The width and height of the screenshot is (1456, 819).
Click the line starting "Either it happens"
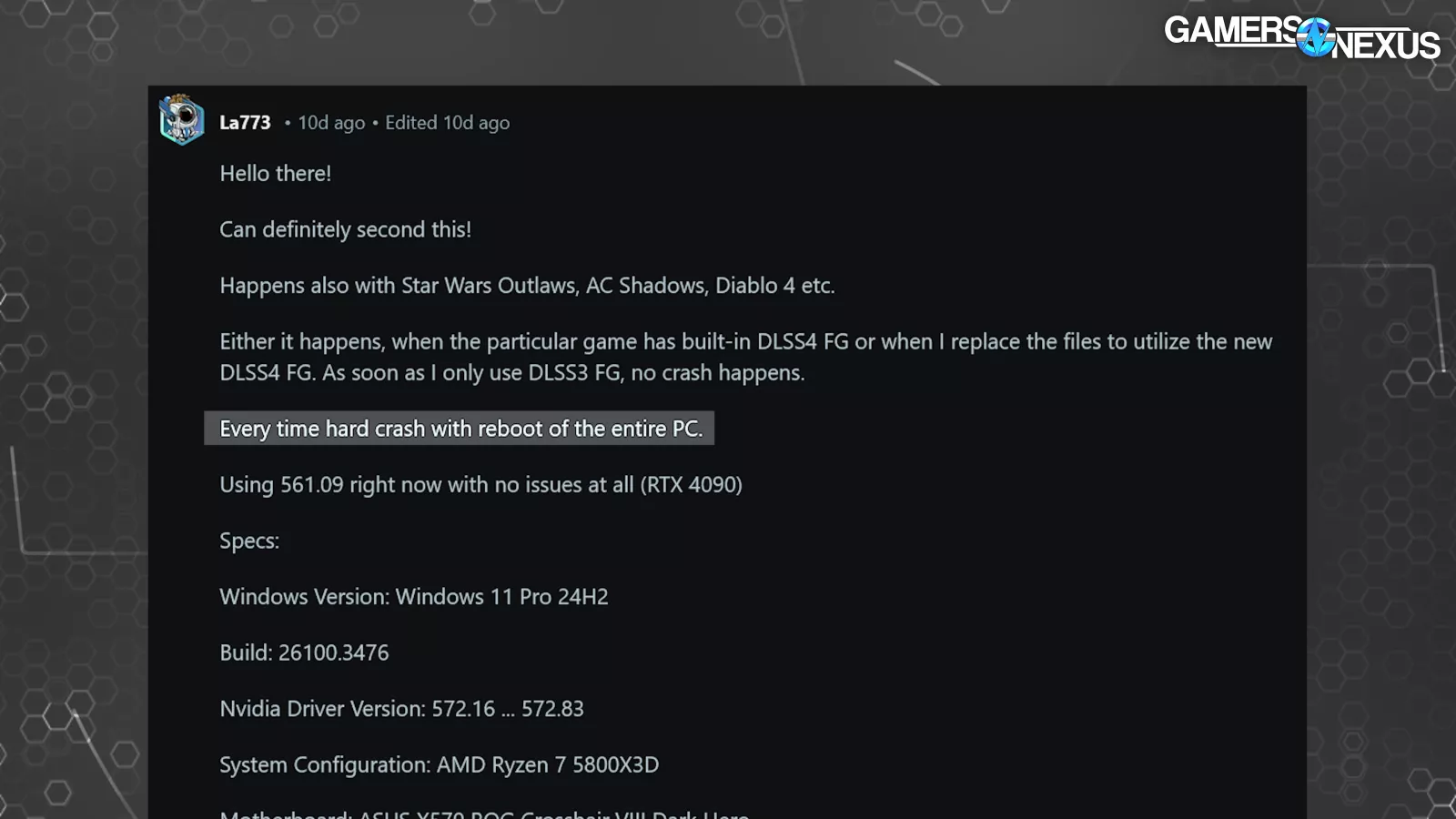pos(745,342)
